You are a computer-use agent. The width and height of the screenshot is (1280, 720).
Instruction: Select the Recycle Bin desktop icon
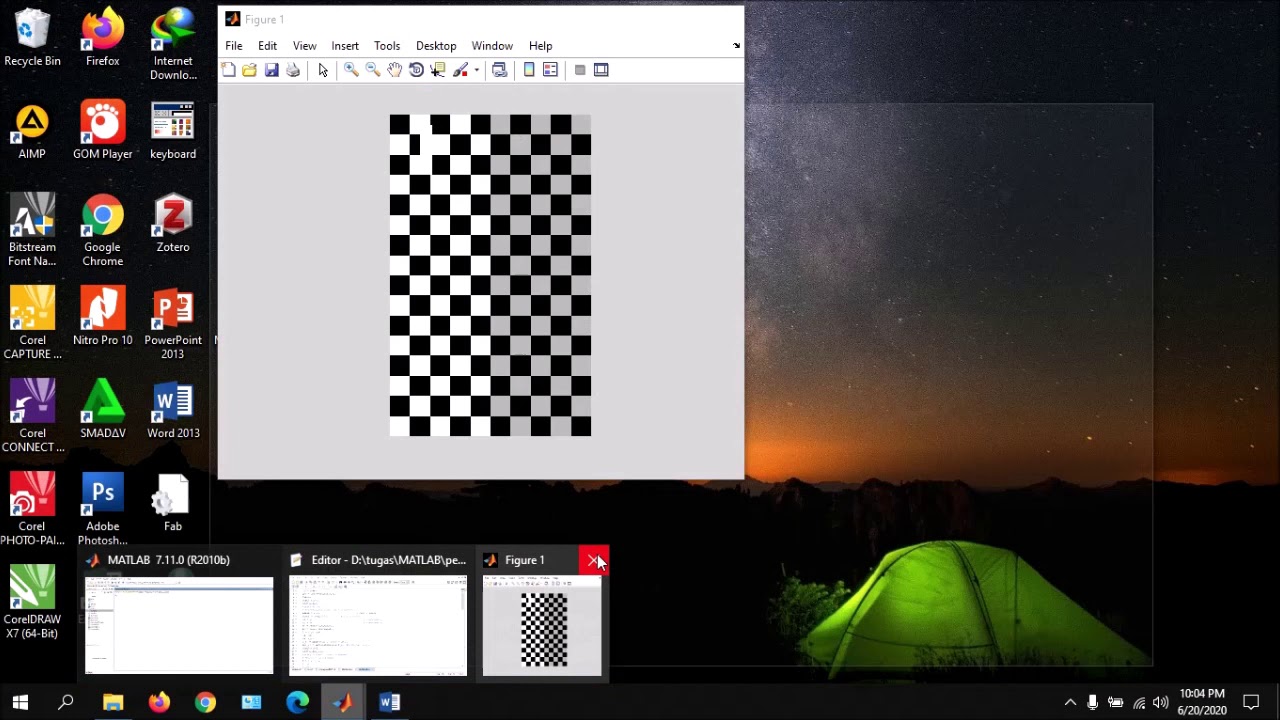(32, 39)
